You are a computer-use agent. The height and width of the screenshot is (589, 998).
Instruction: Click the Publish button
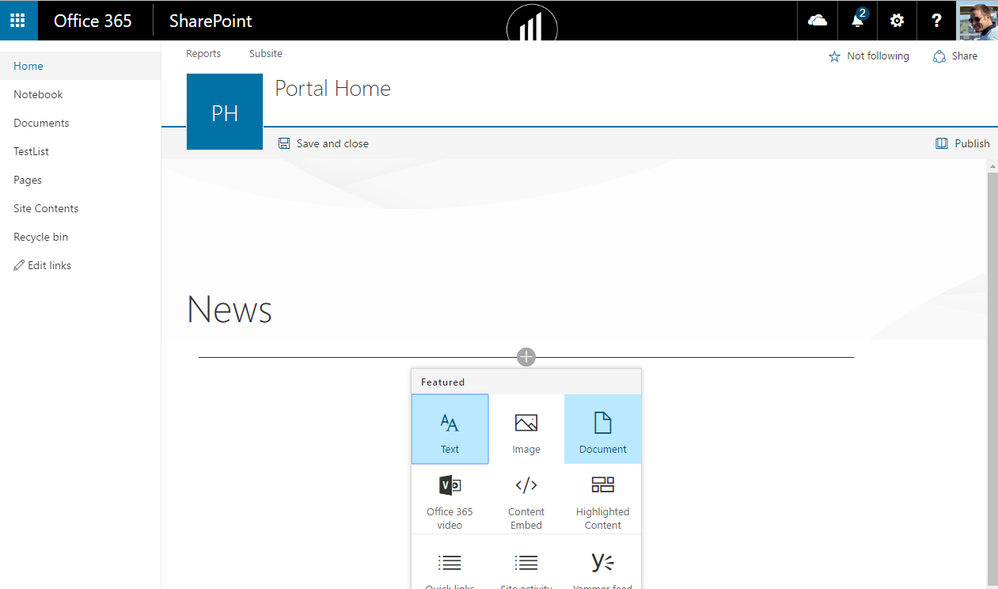tap(962, 143)
